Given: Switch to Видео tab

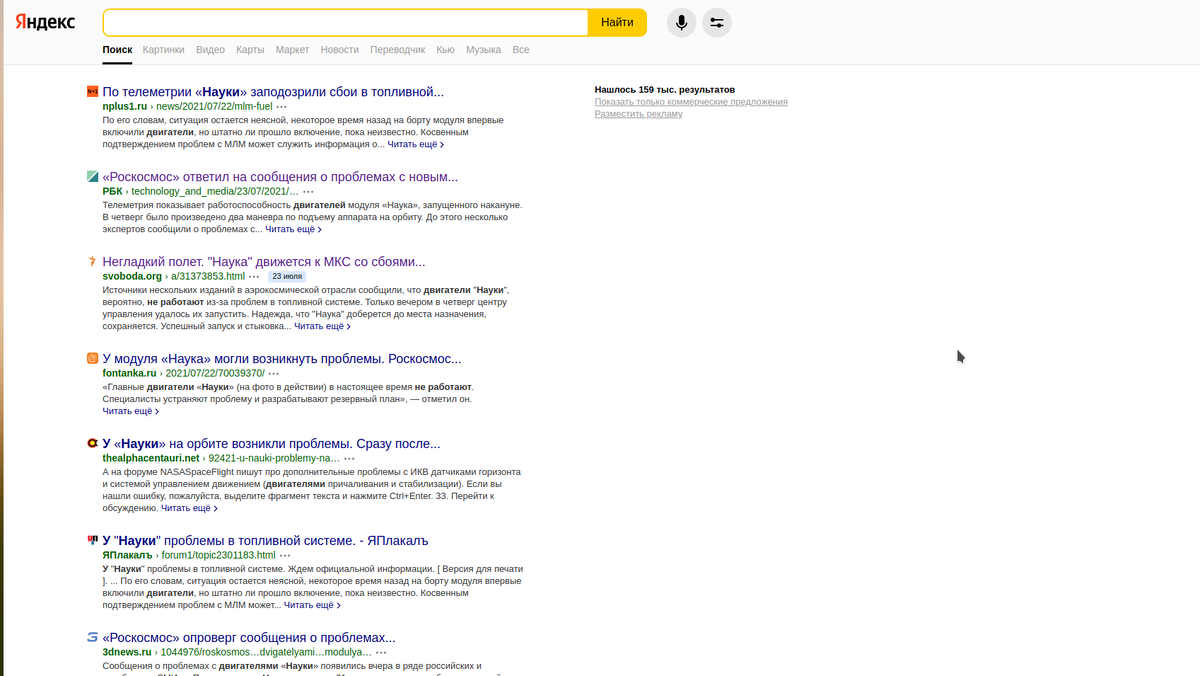Looking at the screenshot, I should coord(210,50).
